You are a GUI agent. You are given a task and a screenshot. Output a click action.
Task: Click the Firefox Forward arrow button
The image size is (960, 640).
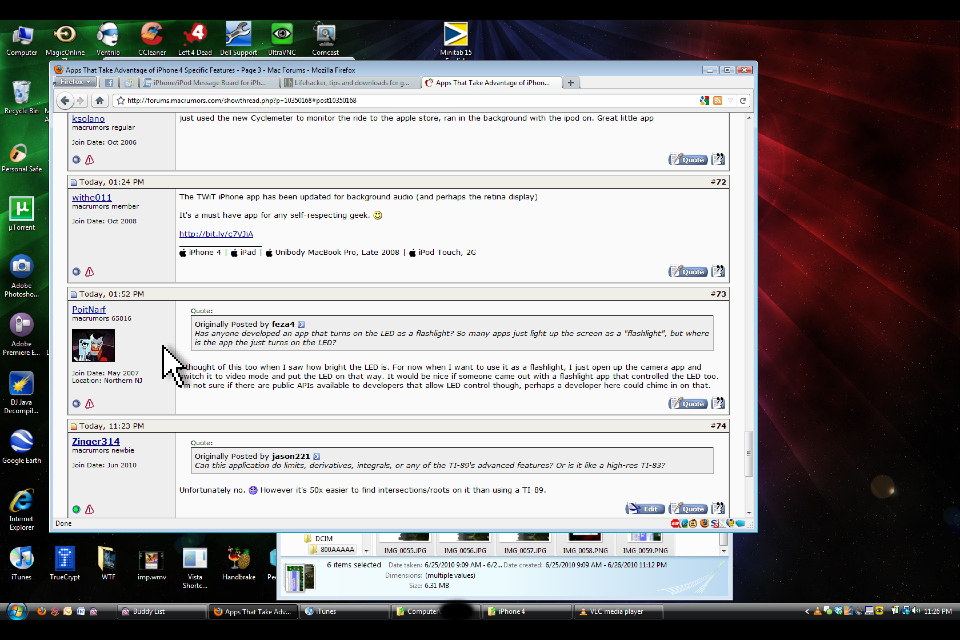click(80, 100)
